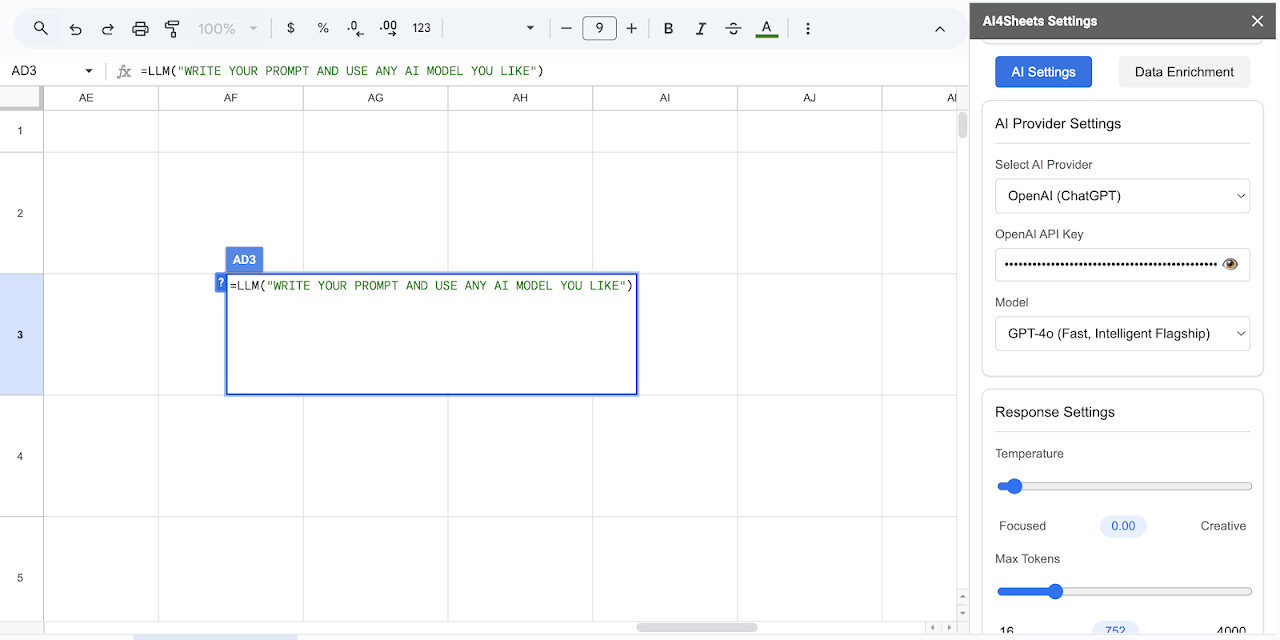Click the spreadsheet horizontal scrollbar
The image size is (1280, 640).
pyautogui.click(x=697, y=628)
